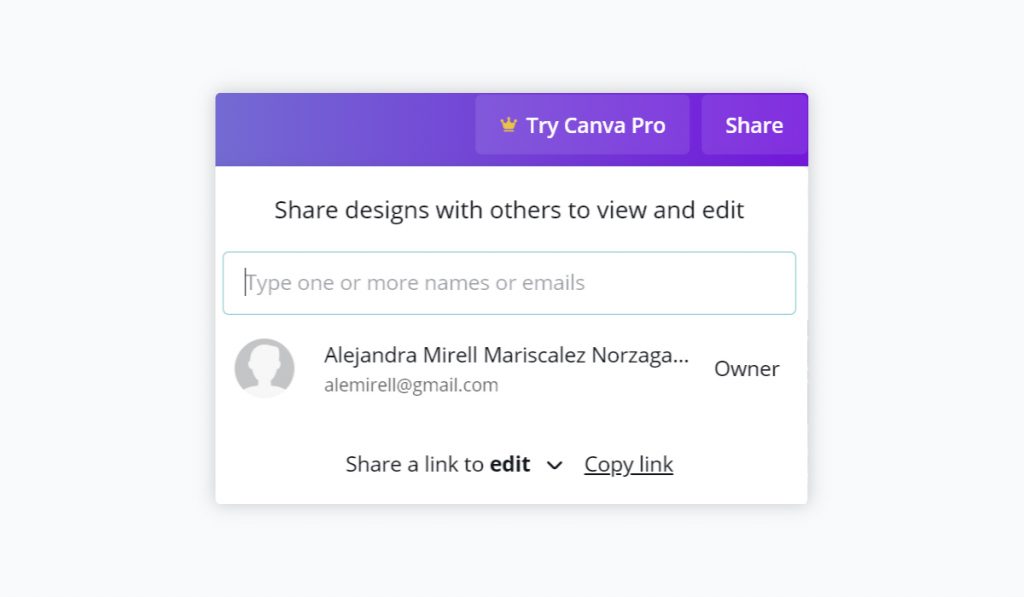Viewport: 1024px width, 597px height.
Task: Click the Owner role label
Action: [x=746, y=368]
